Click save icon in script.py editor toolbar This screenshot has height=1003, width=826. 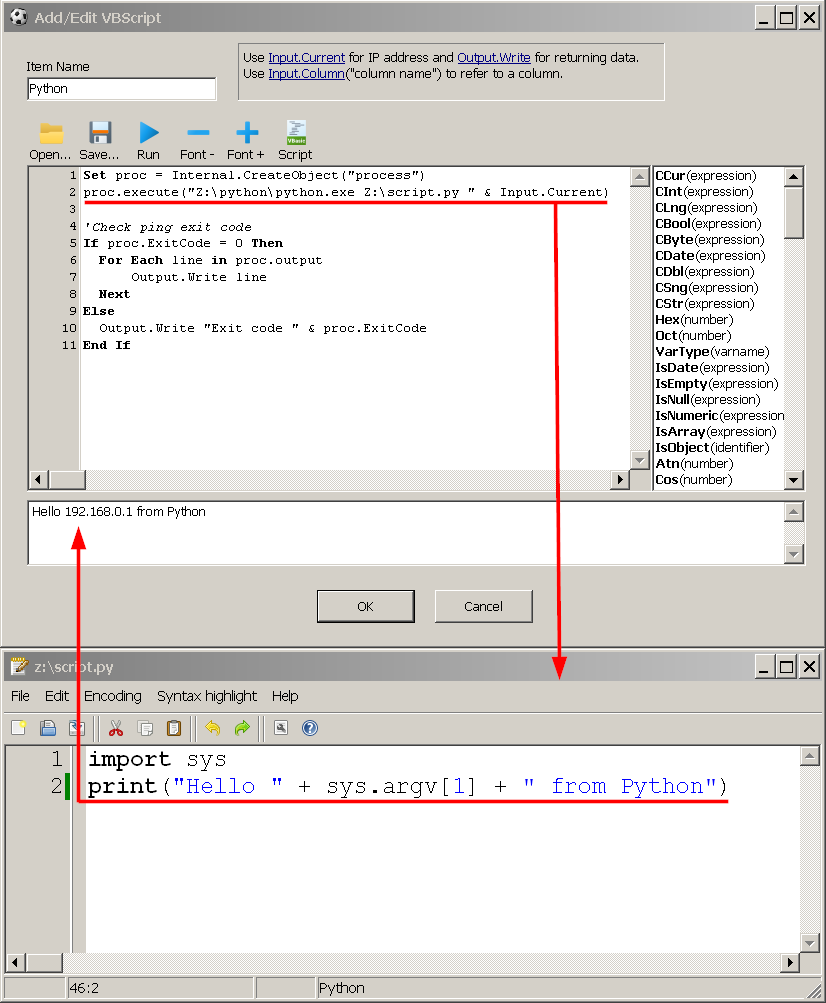click(x=77, y=728)
